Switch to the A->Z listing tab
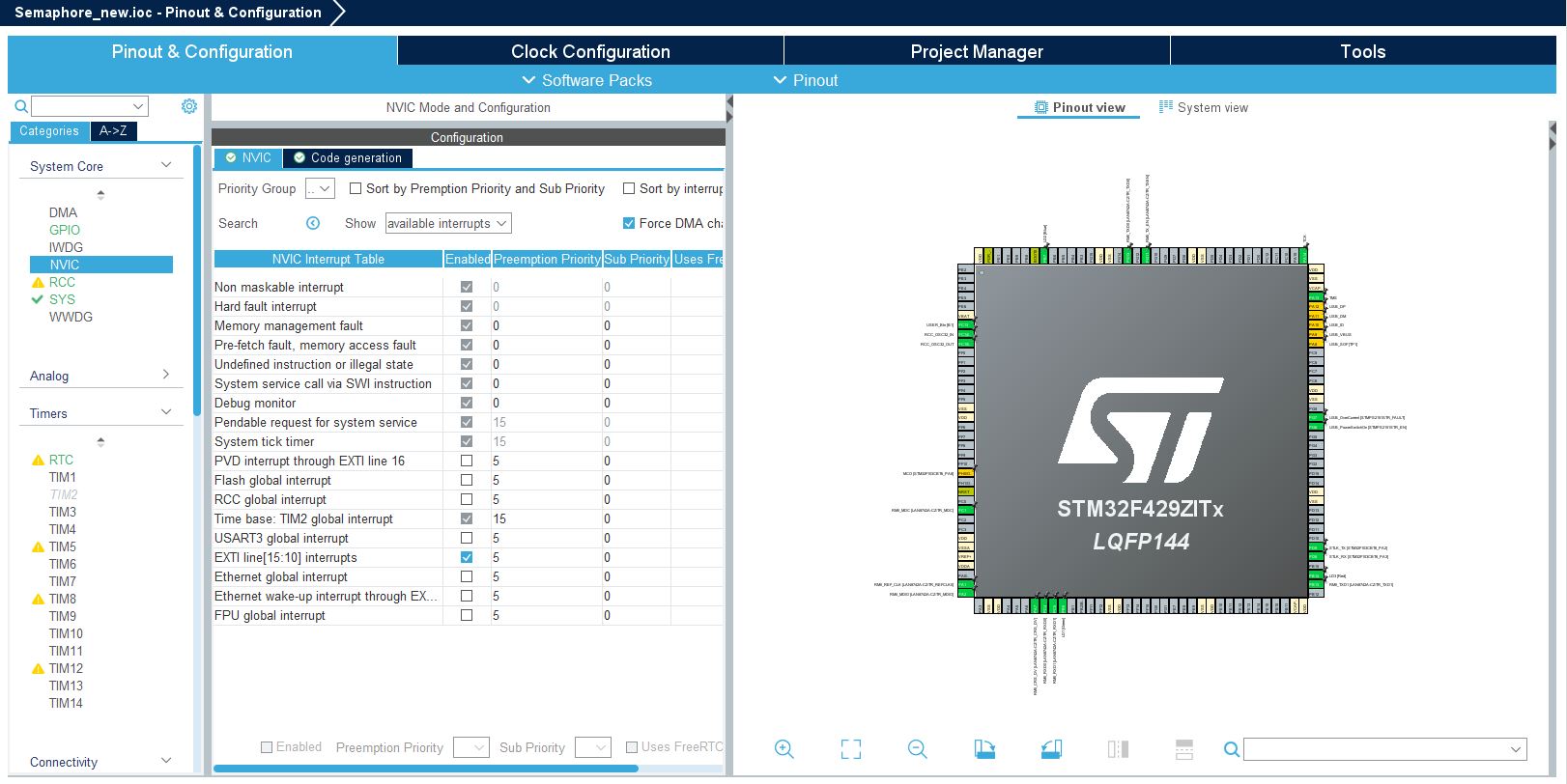Screen dimensions: 1567x784 click(x=113, y=131)
